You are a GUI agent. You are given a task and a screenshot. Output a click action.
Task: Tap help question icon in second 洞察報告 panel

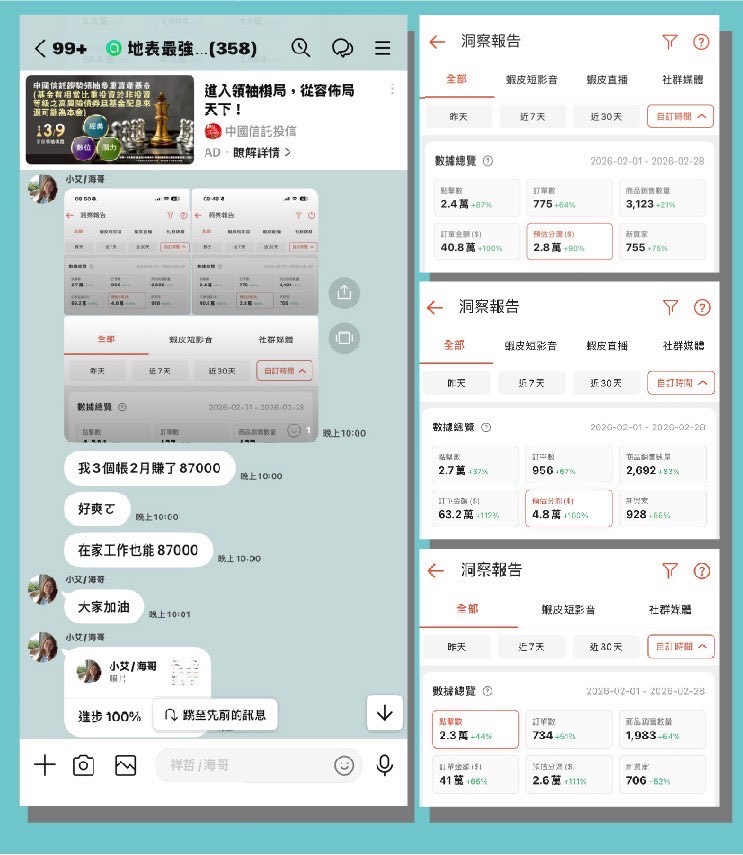[702, 308]
